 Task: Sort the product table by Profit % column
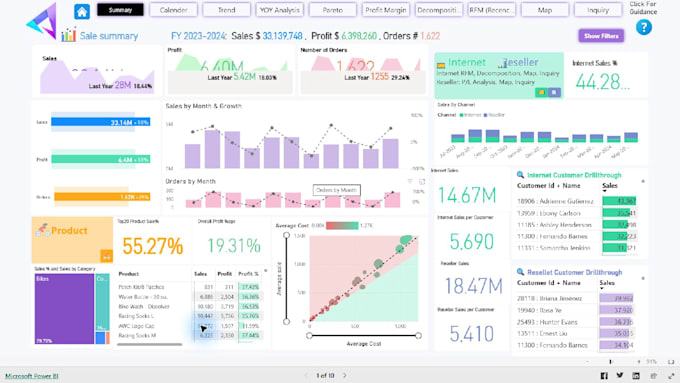[x=248, y=274]
